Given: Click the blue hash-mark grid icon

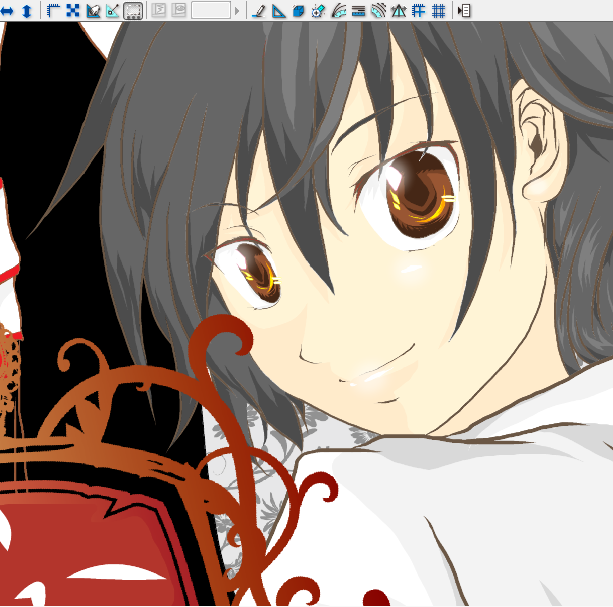Looking at the screenshot, I should [x=419, y=11].
